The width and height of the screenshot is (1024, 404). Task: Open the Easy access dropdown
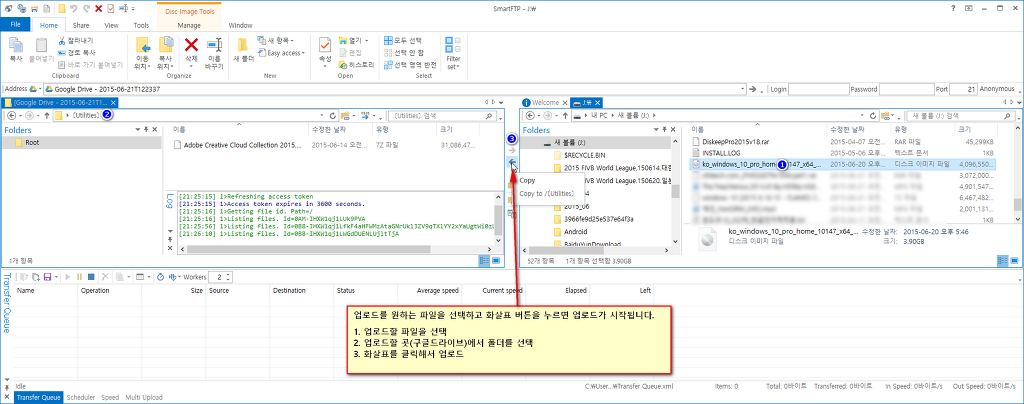[x=281, y=53]
